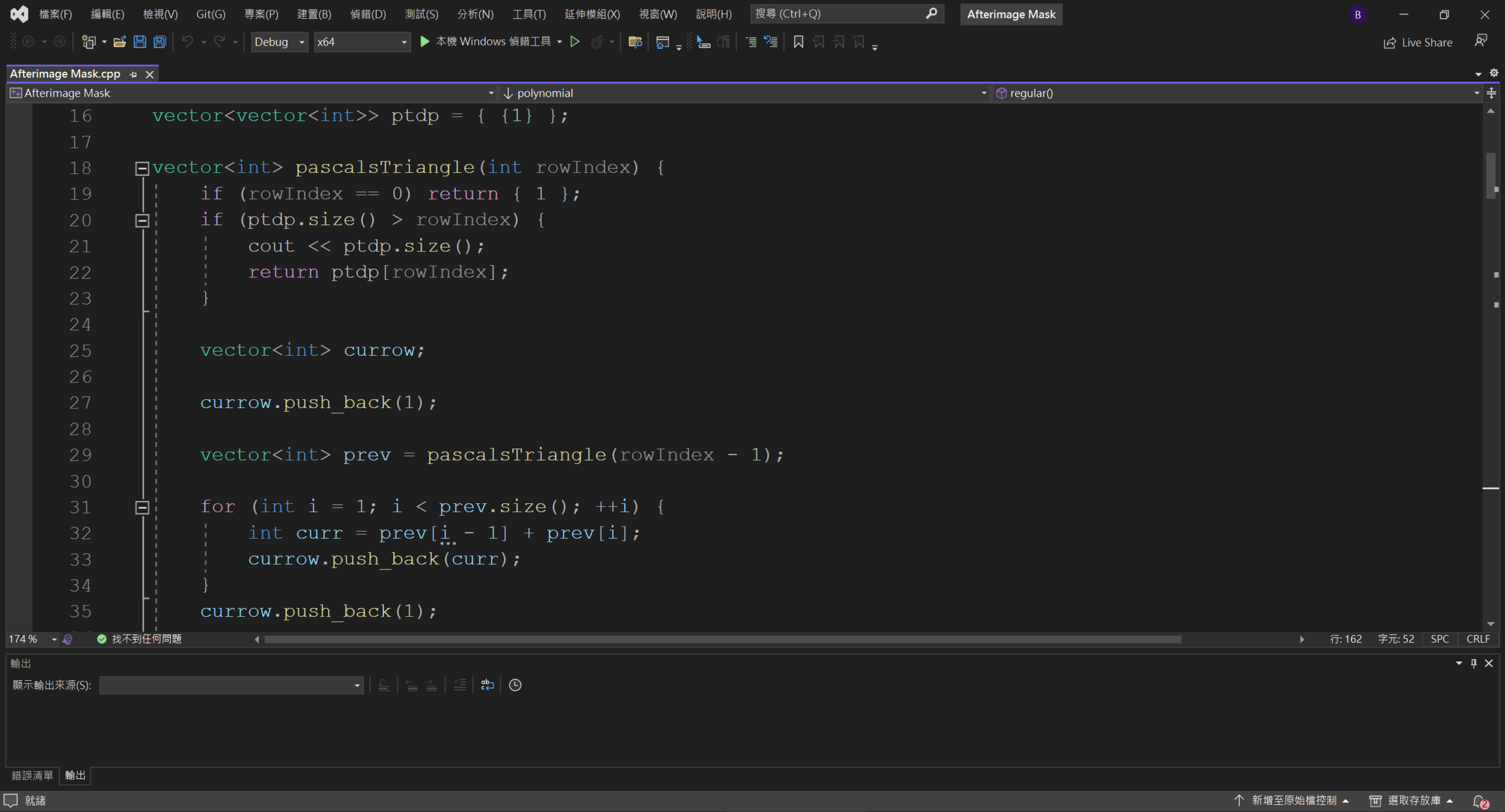
Task: Toggle word wrap in the output panel
Action: click(487, 685)
